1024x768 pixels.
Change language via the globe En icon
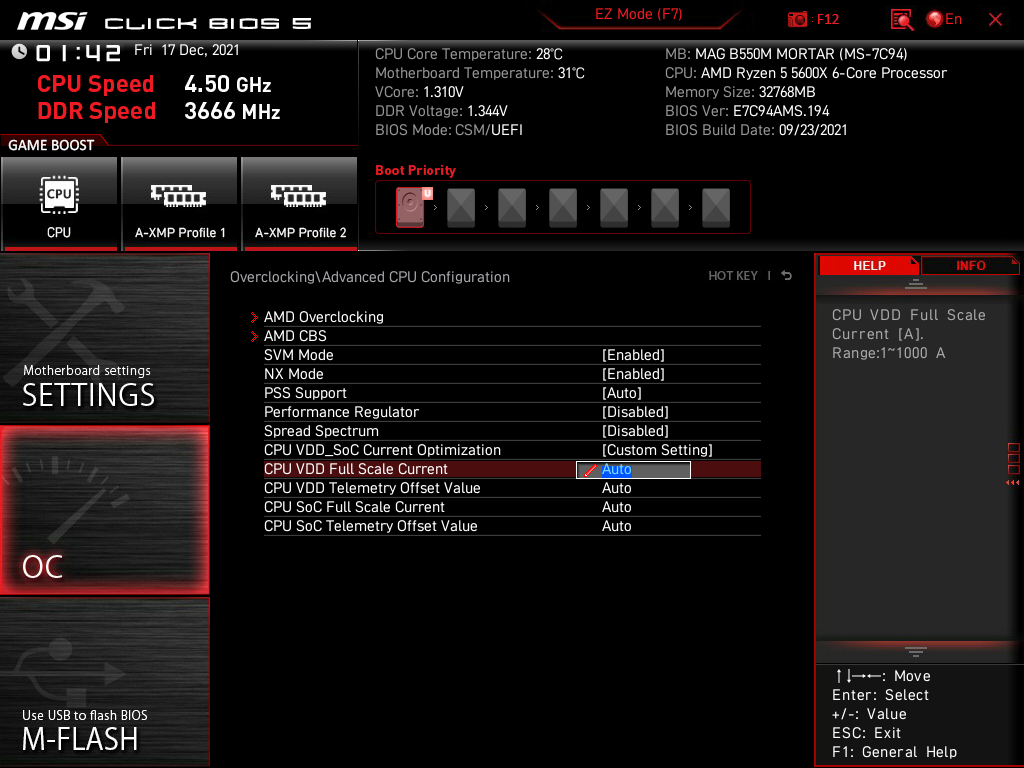944,20
